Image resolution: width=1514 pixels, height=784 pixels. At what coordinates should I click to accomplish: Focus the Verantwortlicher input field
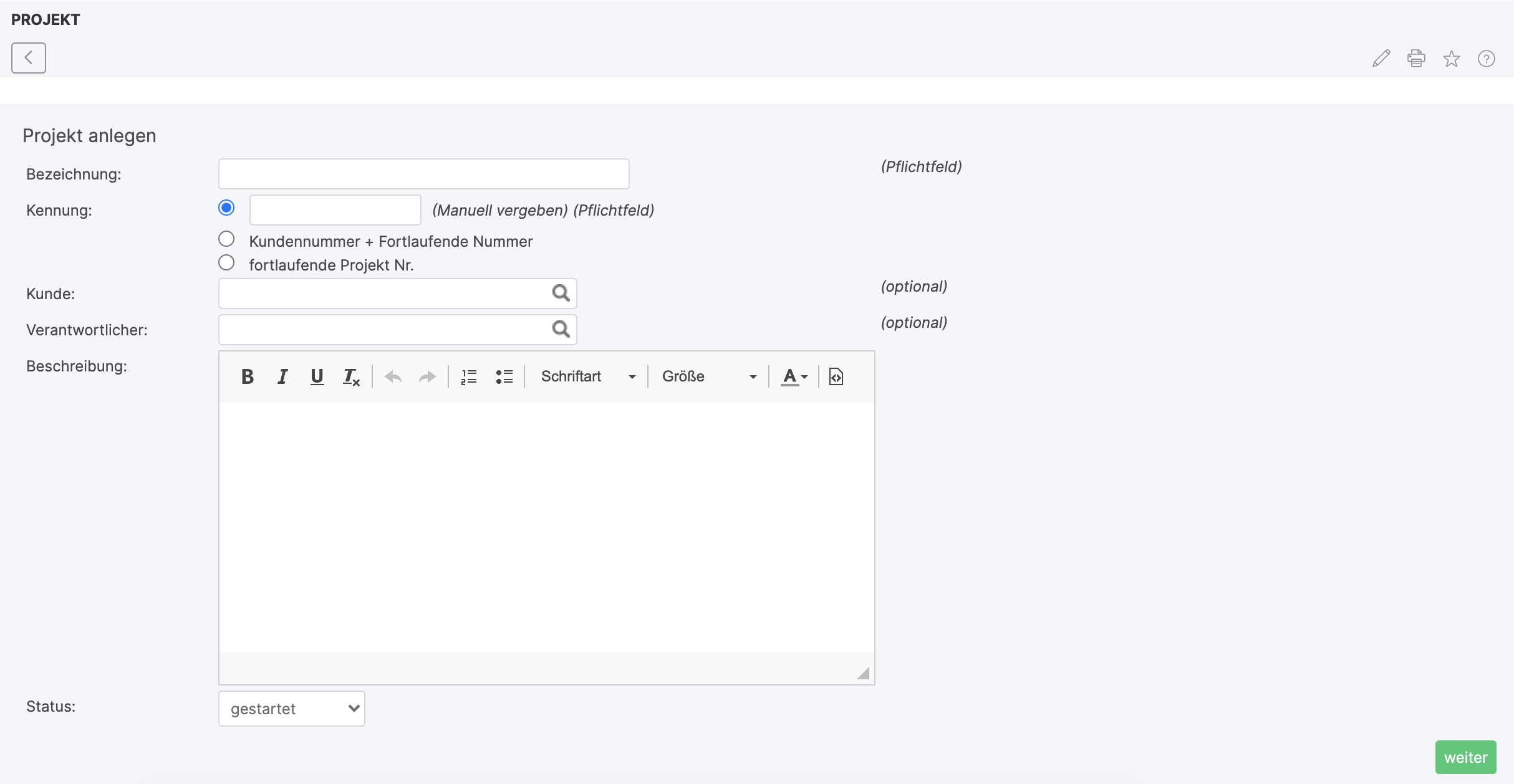(398, 330)
